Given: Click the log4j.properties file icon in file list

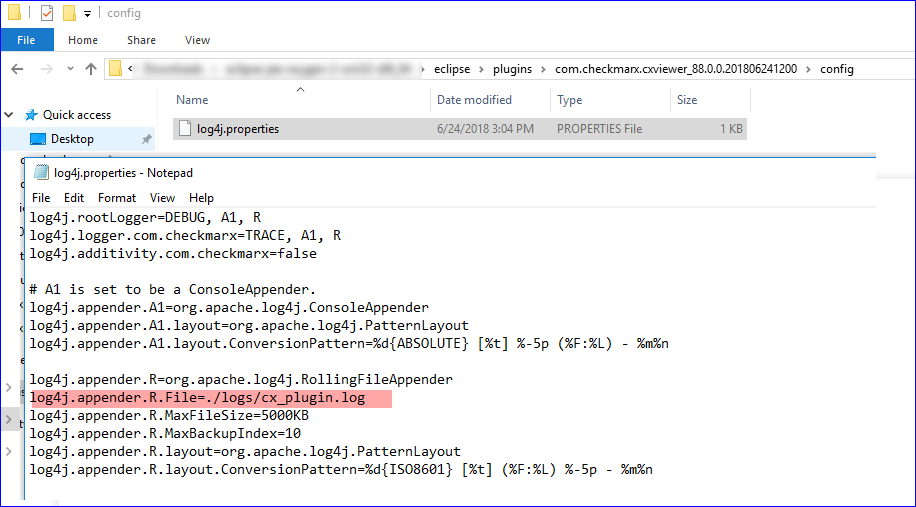Looking at the screenshot, I should 184,129.
